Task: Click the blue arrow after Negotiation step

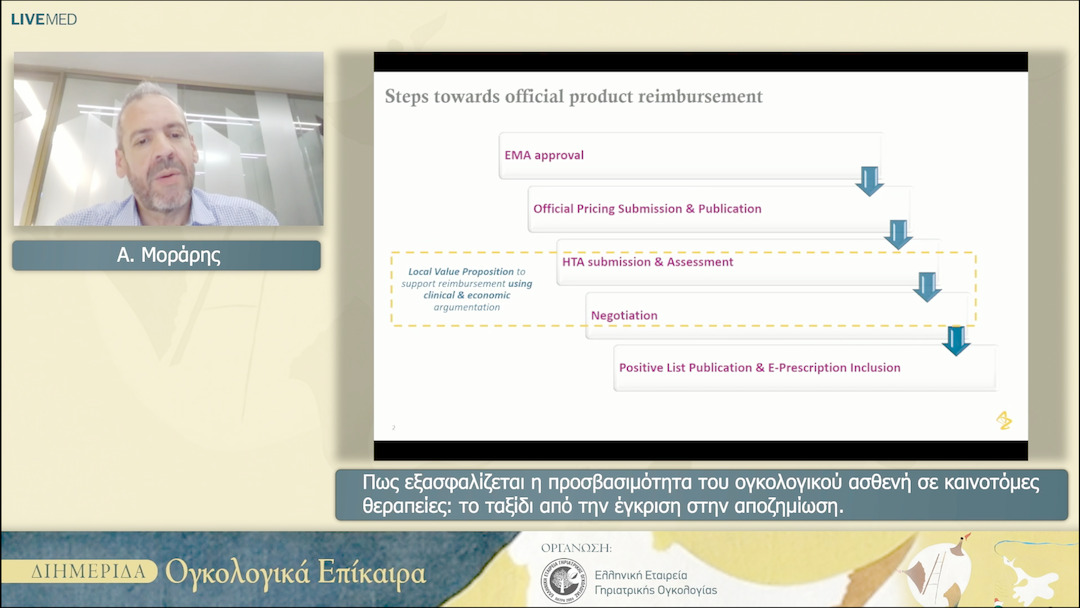Action: (956, 340)
